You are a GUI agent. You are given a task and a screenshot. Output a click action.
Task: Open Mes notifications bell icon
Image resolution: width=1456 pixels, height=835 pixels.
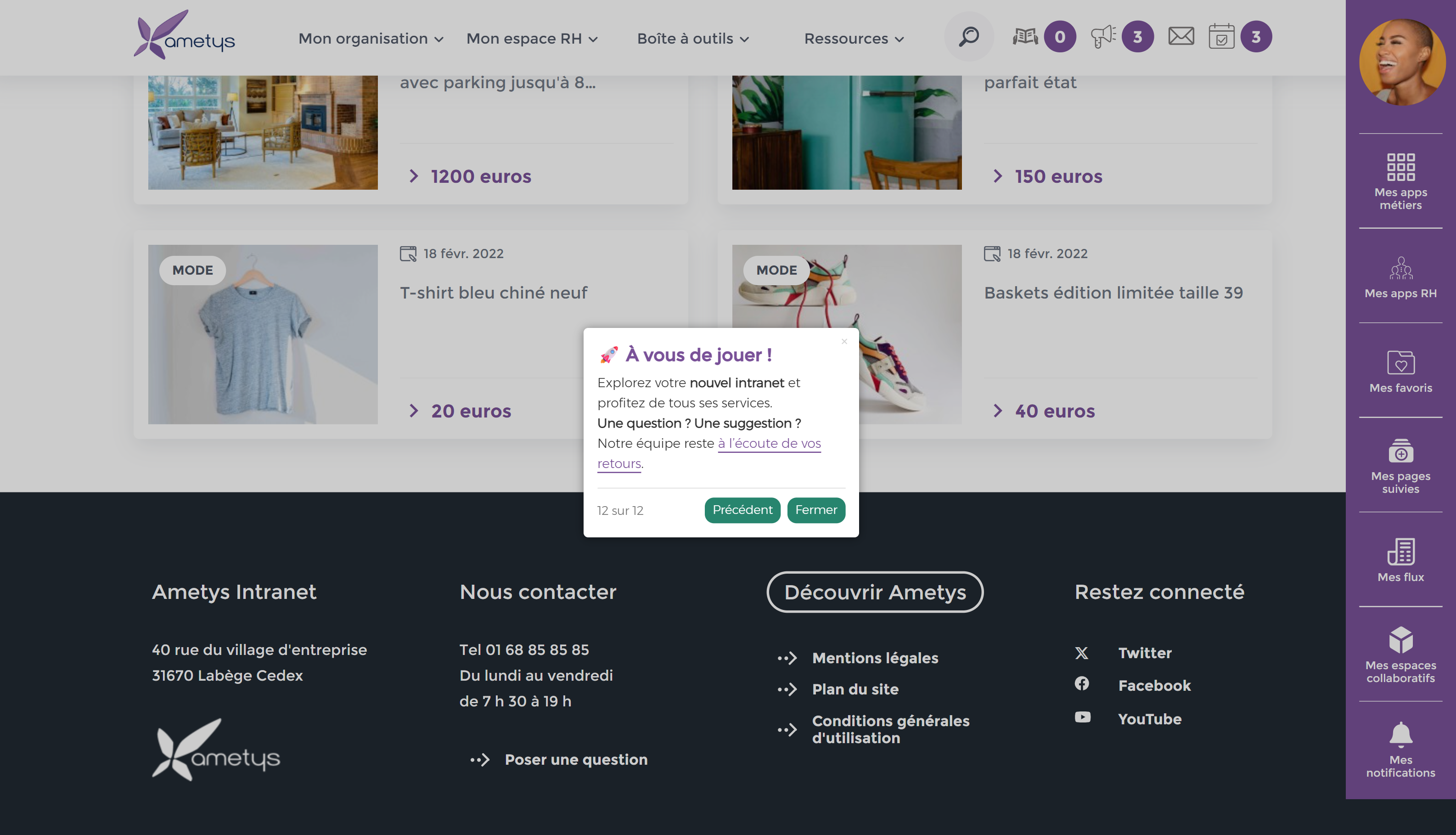pos(1400,748)
